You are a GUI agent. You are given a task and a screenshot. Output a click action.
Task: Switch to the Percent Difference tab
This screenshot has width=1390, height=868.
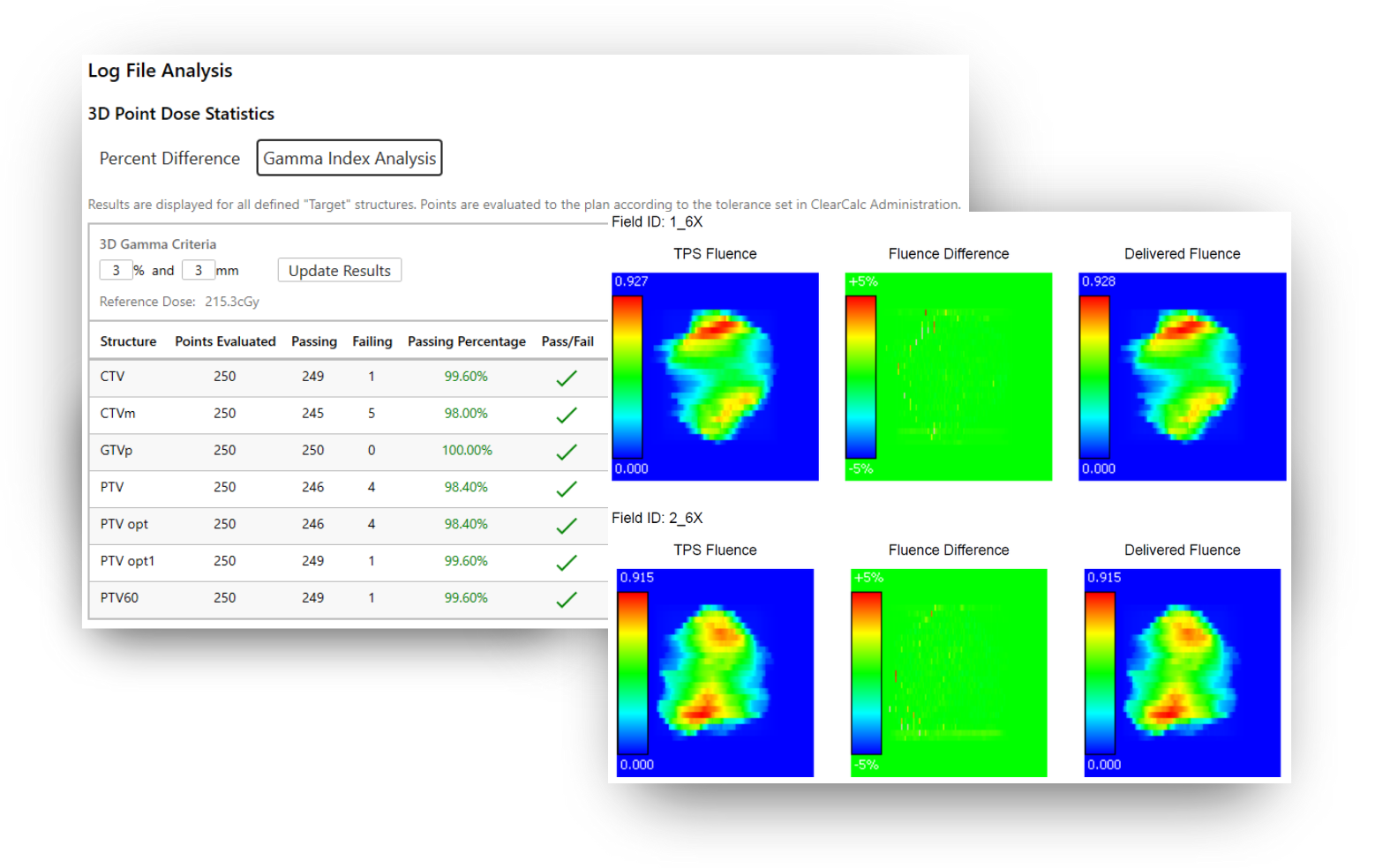(169, 159)
